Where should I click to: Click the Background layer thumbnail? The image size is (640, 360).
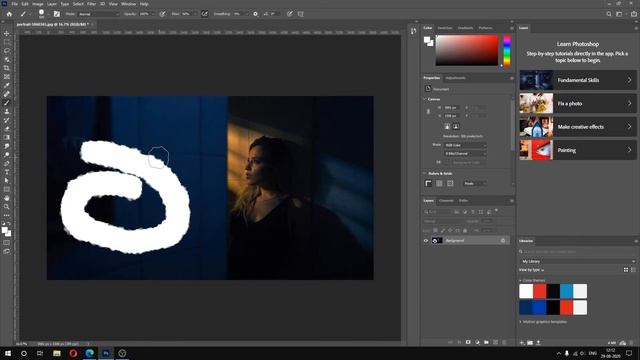pos(437,241)
